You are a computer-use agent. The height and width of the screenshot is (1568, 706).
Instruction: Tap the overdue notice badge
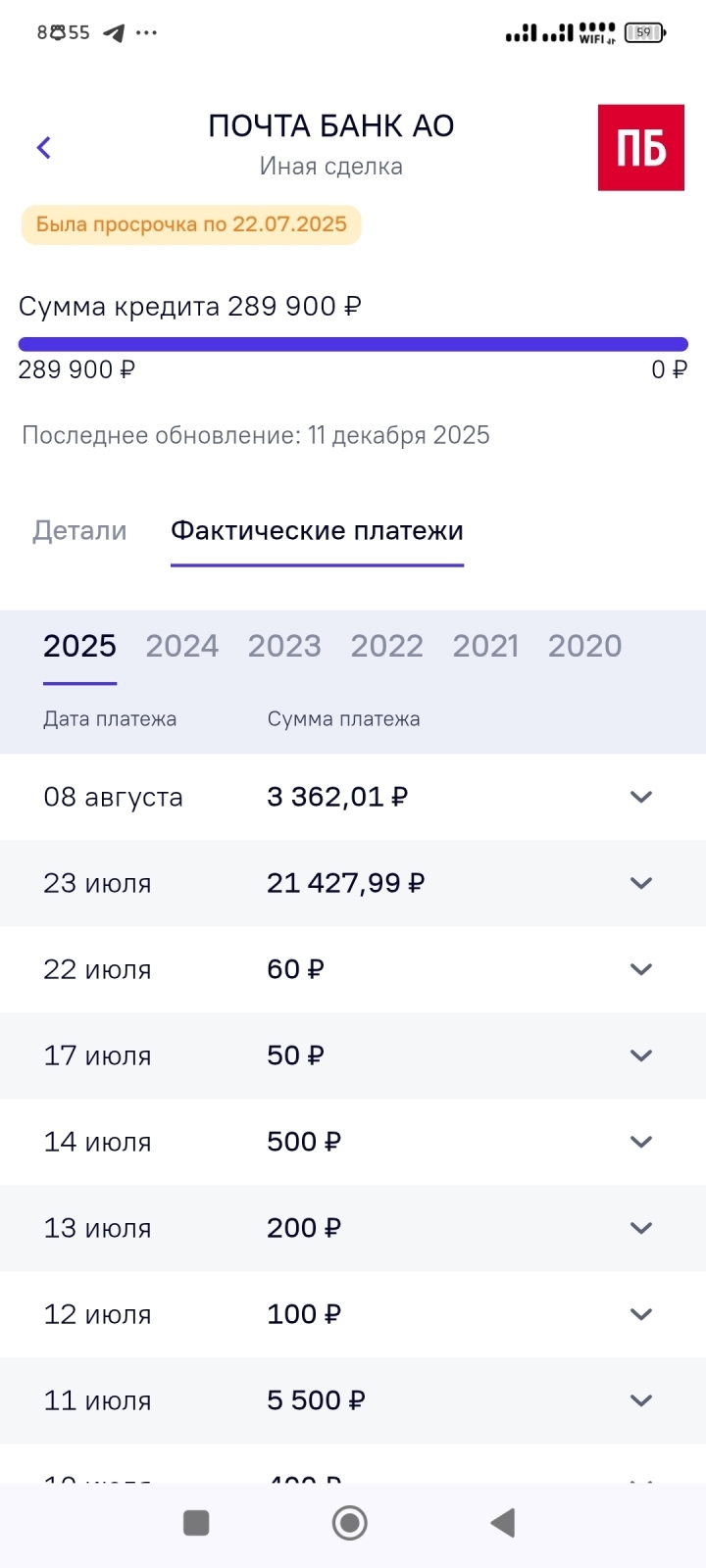[191, 224]
